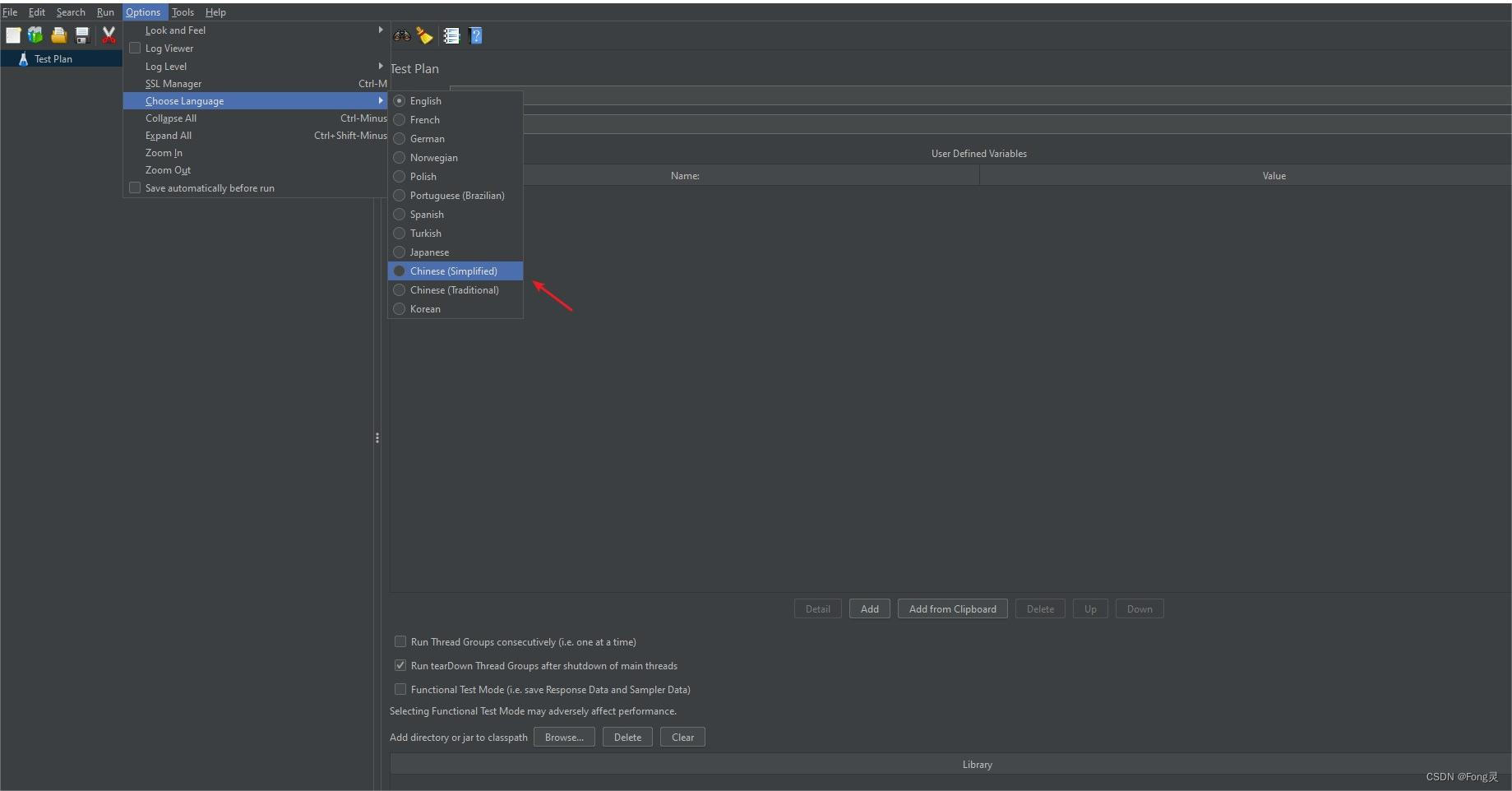Uncheck Run tearDown Thread Groups option
Screen dimensions: 1512x791
tap(400, 665)
